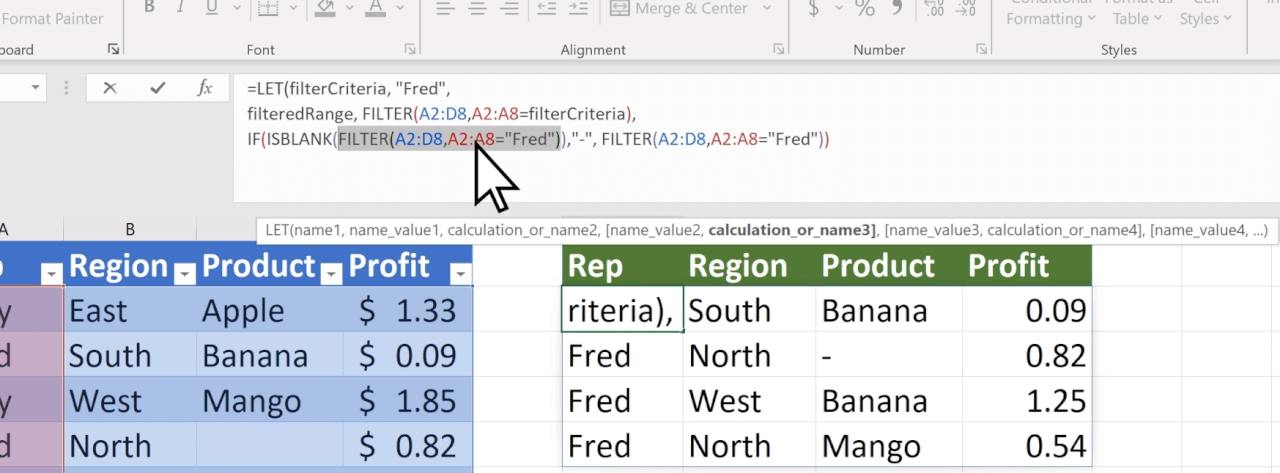Click the borders icon

(268, 8)
